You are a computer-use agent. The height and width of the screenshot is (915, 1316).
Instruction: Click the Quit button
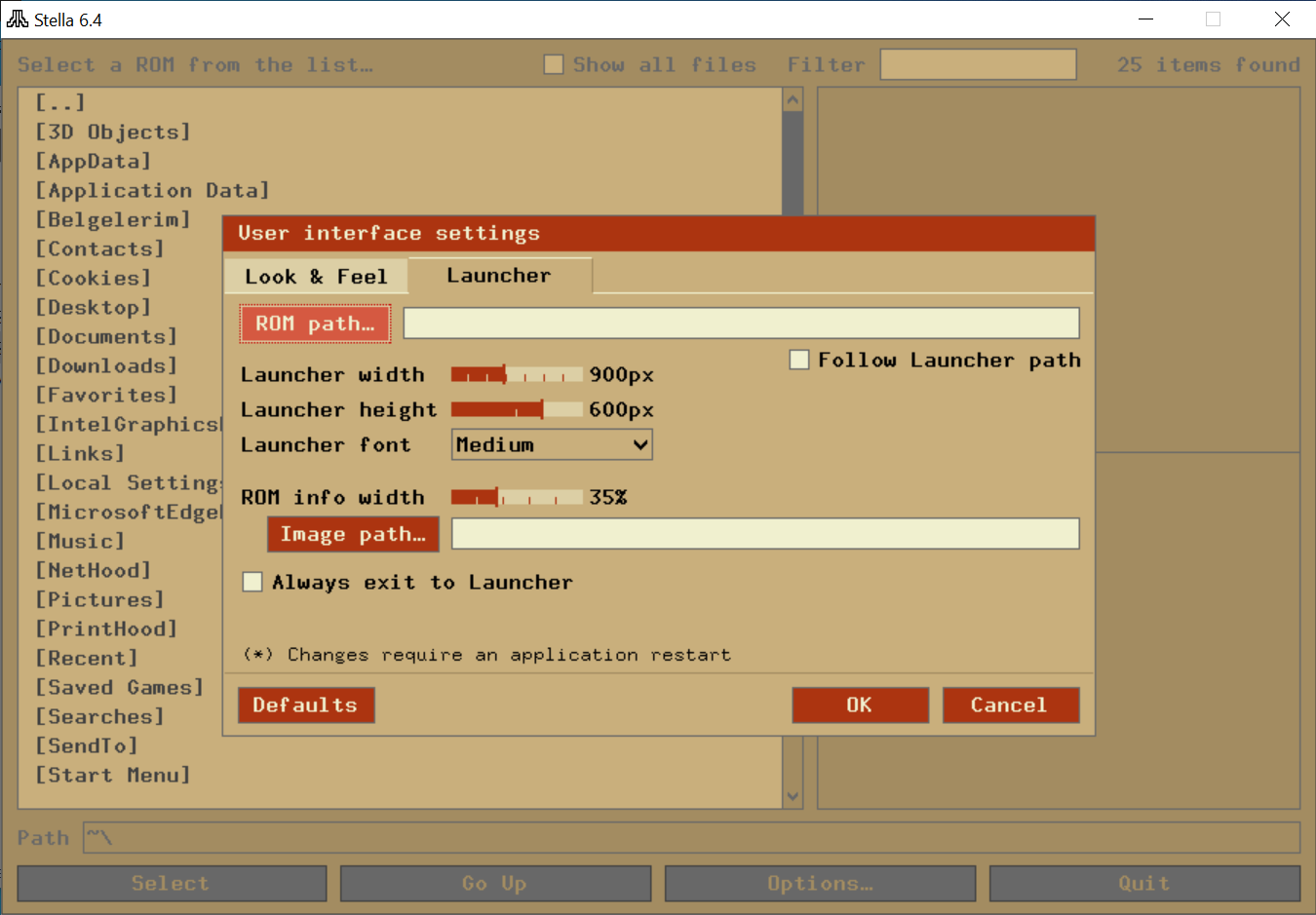point(1144,884)
